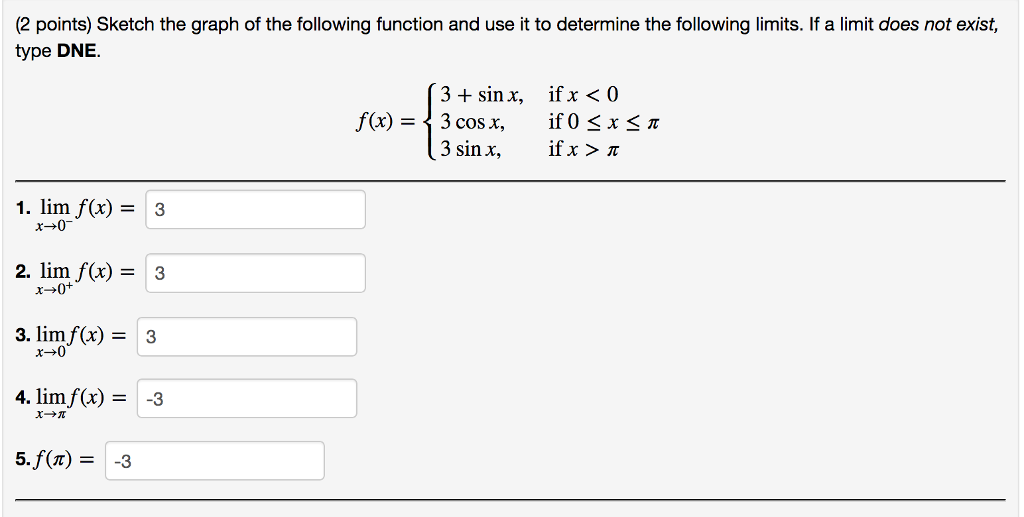Click the '3 cos x' expression
This screenshot has height=517, width=1024.
(472, 122)
